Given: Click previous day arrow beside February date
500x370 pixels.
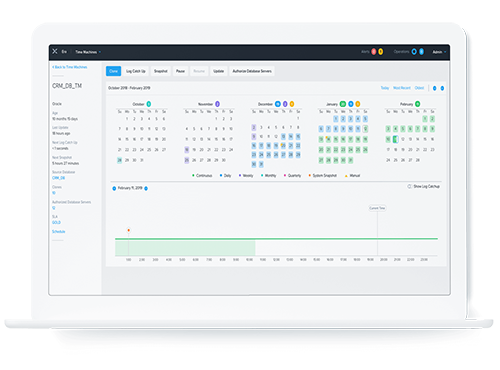Looking at the screenshot, I should pyautogui.click(x=114, y=188).
